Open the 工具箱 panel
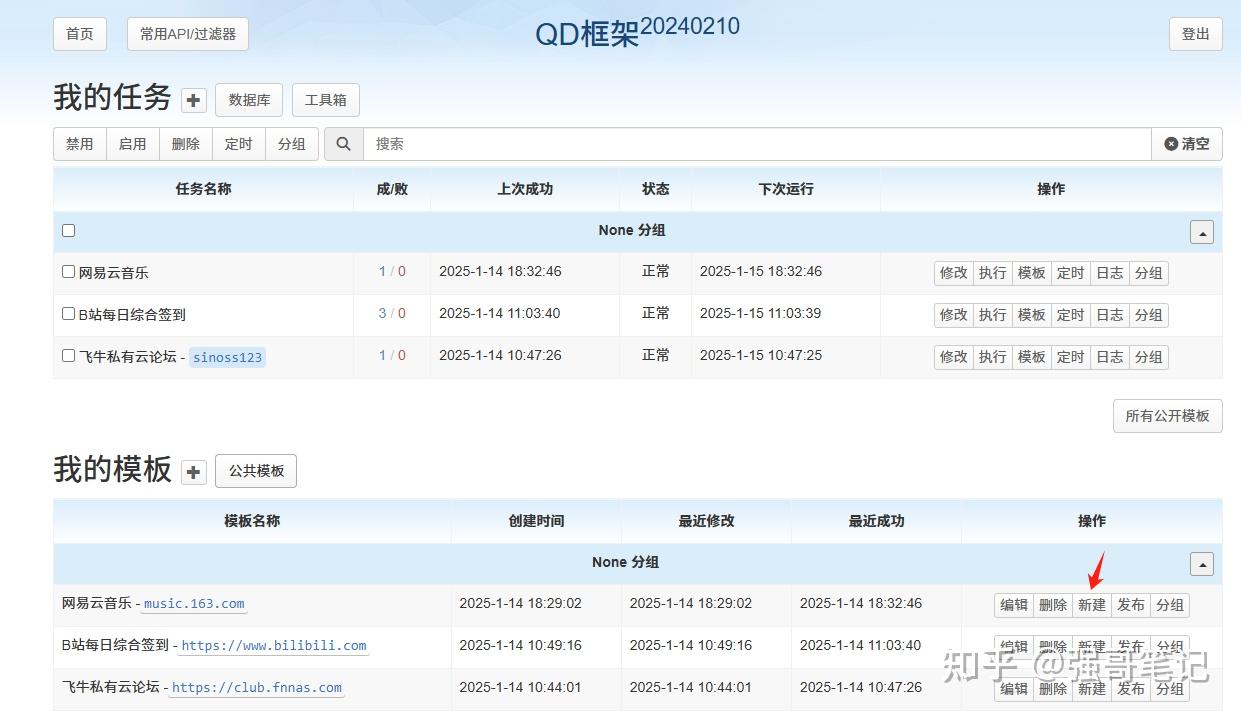 click(x=325, y=99)
